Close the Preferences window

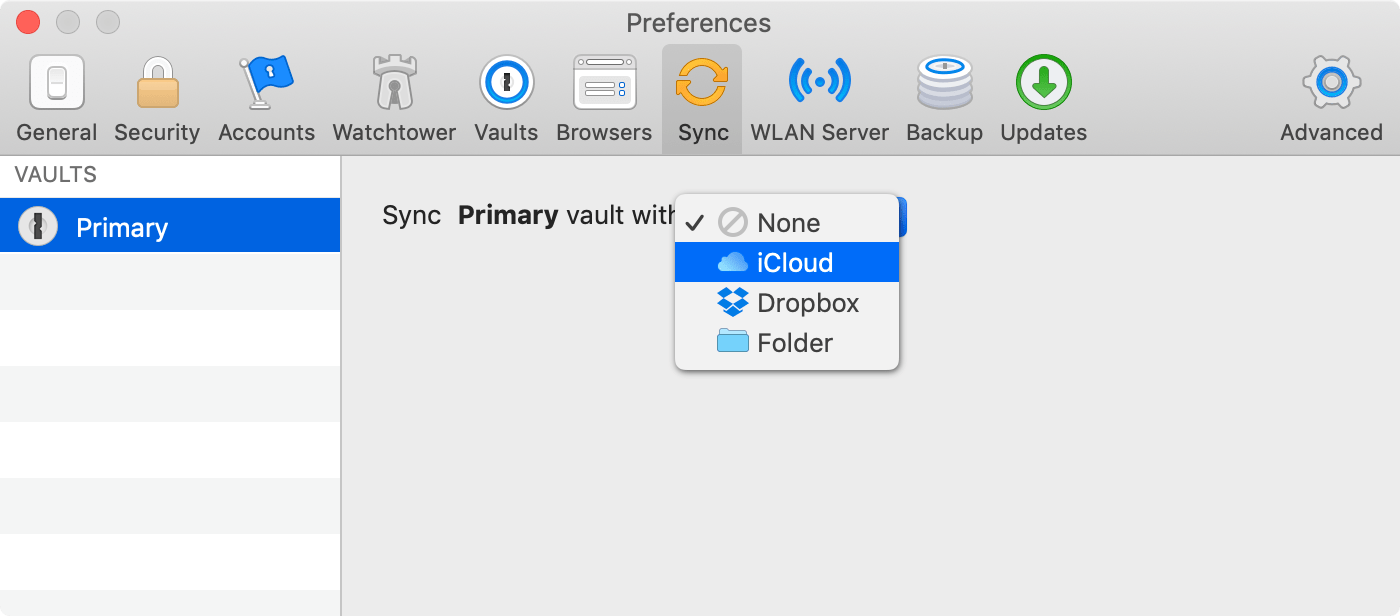tap(27, 21)
